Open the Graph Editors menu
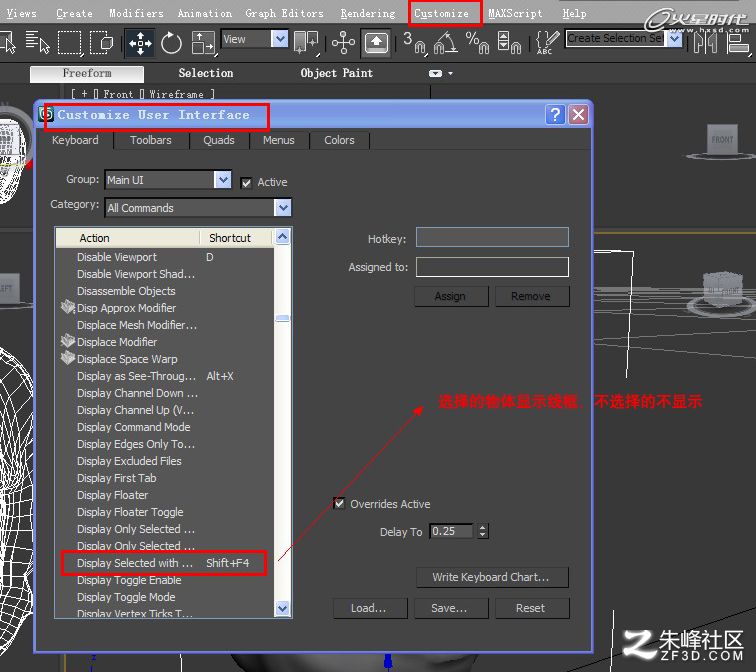The image size is (756, 672). (284, 13)
